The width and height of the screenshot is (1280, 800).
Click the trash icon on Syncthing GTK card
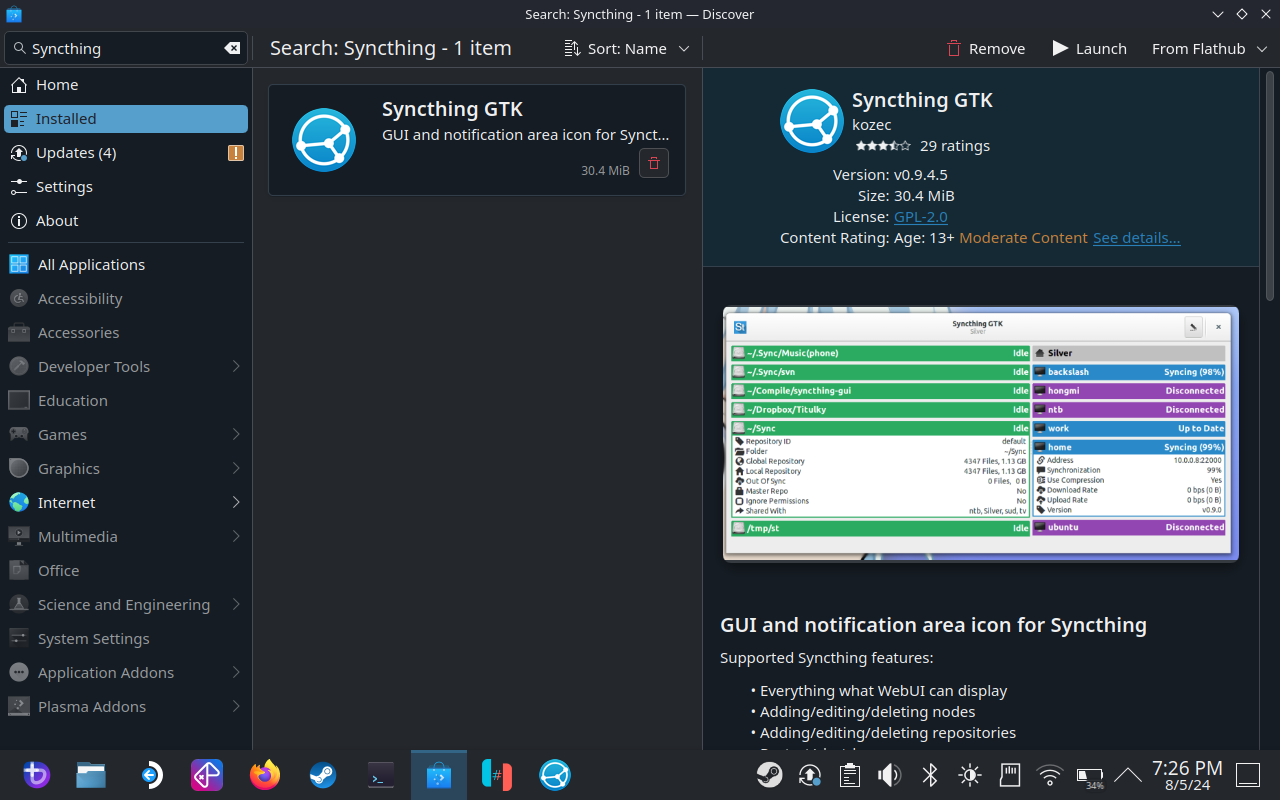point(654,163)
